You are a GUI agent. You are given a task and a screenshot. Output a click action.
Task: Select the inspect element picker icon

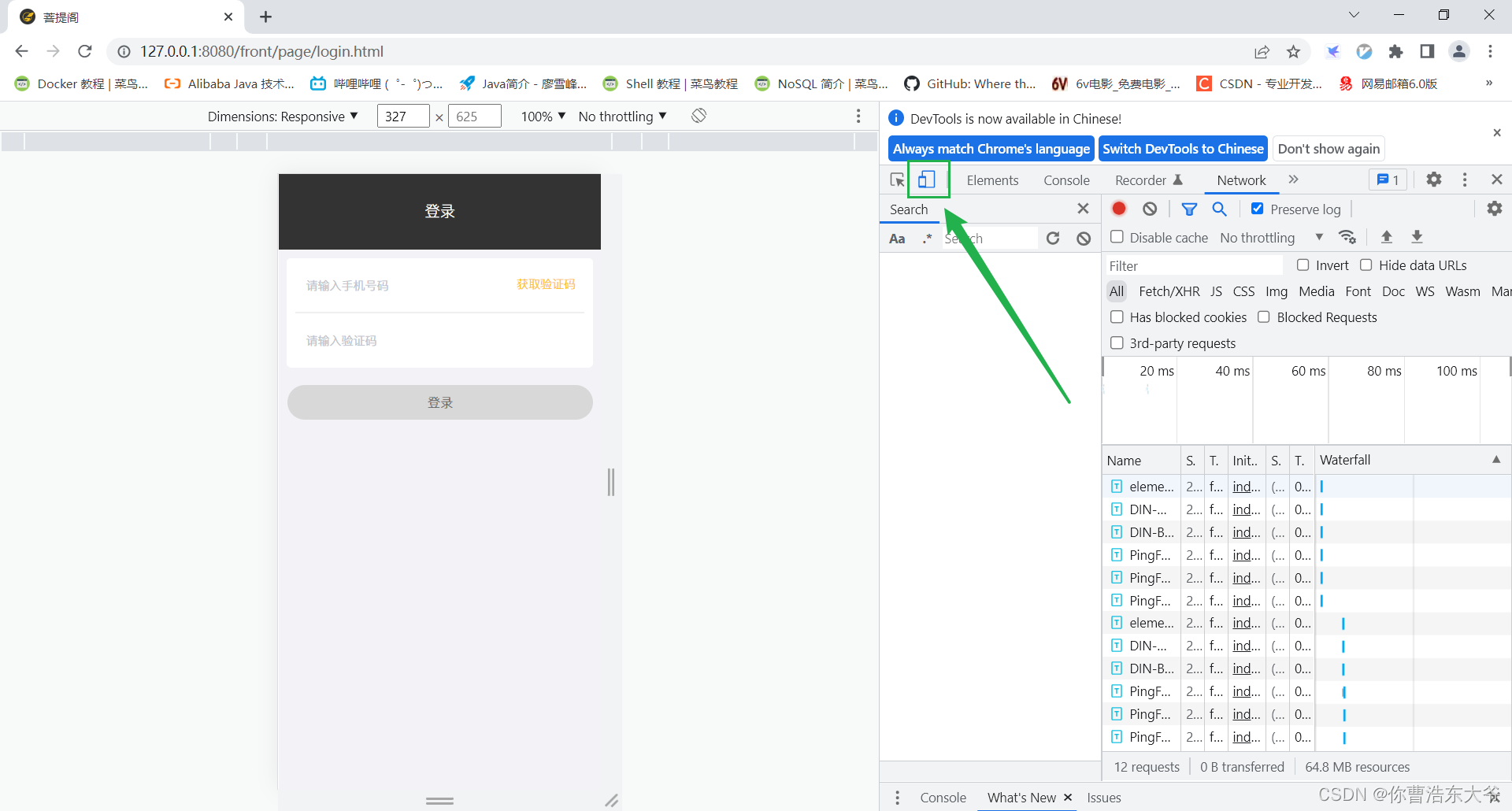(x=897, y=180)
